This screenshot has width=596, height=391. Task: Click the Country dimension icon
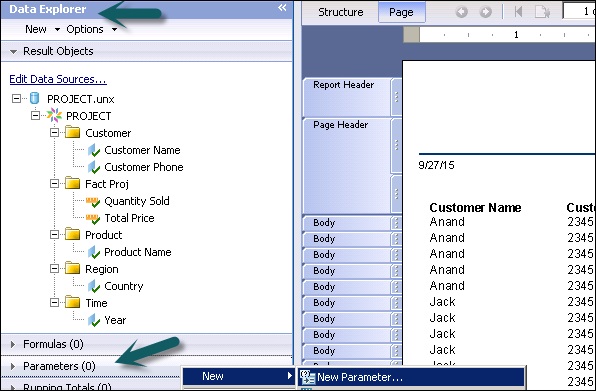[x=94, y=286]
